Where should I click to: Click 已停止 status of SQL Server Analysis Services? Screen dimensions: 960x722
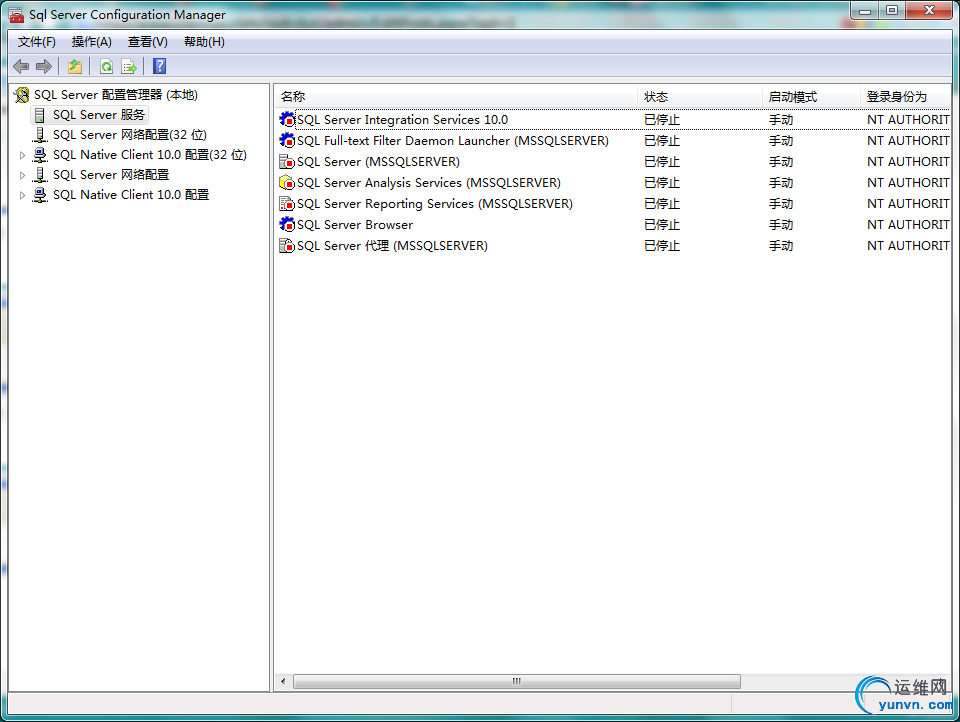pyautogui.click(x=662, y=182)
